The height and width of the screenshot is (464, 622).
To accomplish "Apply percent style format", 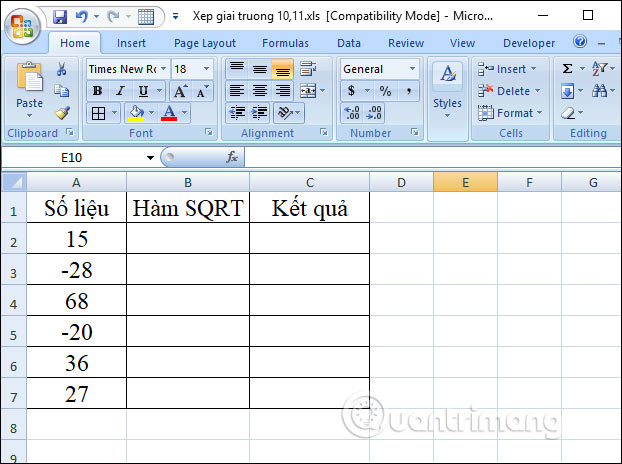I will point(385,91).
